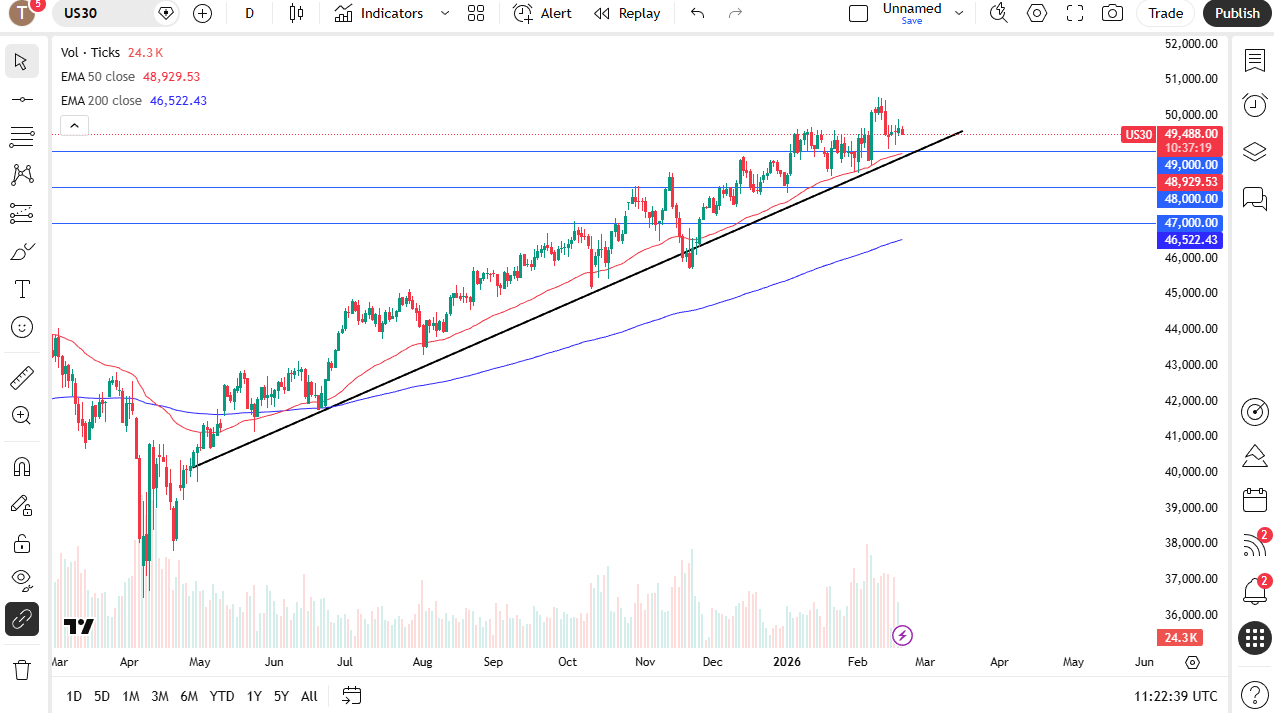Open the help center question mark
Image resolution: width=1274 pixels, height=713 pixels.
tap(1254, 694)
